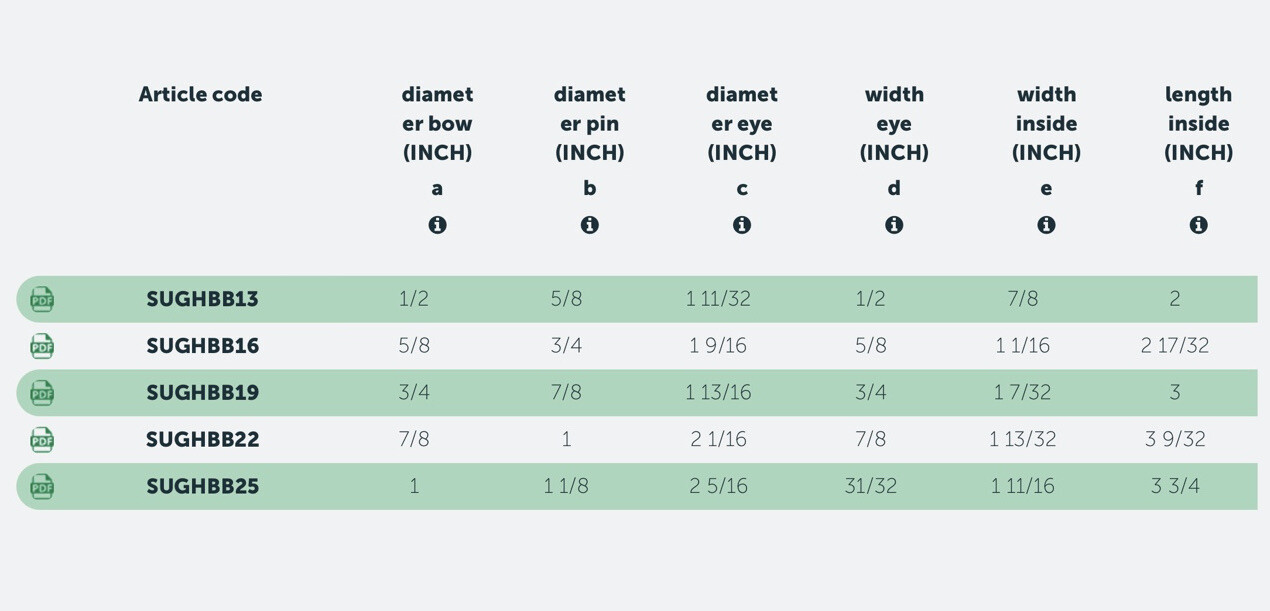Click the width eye (INCH) header

894,123
